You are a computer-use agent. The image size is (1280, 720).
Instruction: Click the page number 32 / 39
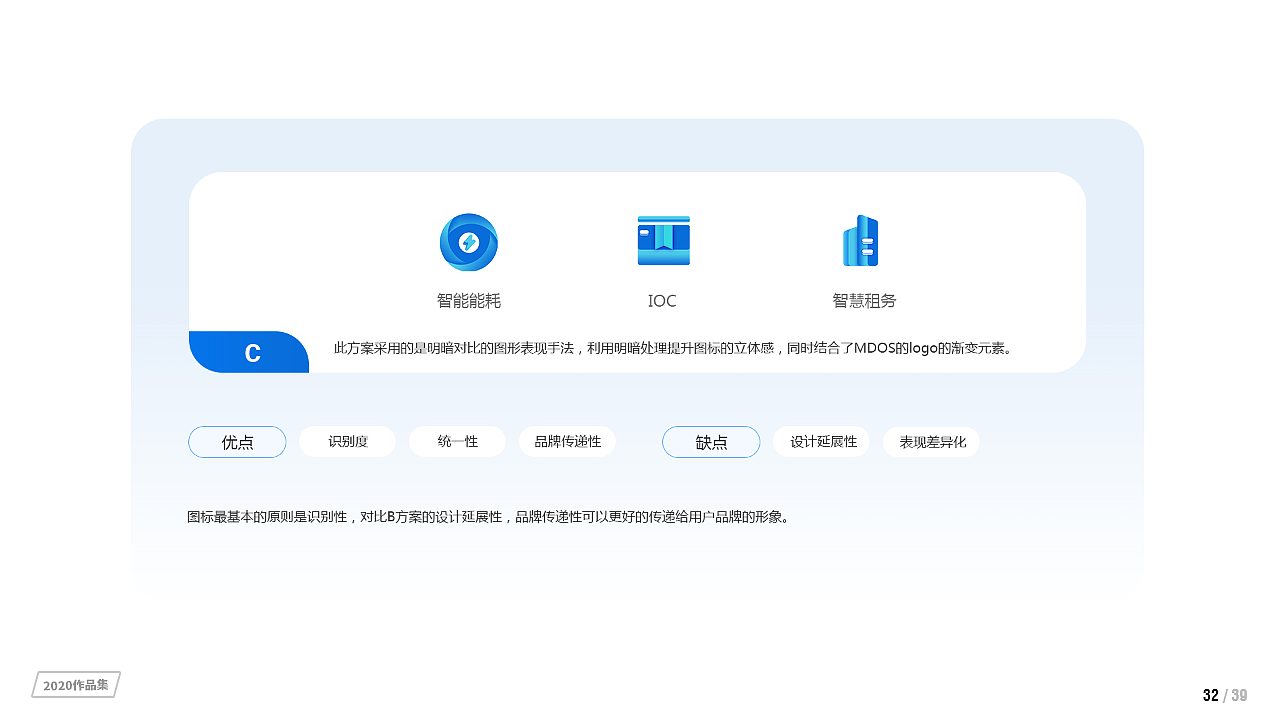[1225, 696]
